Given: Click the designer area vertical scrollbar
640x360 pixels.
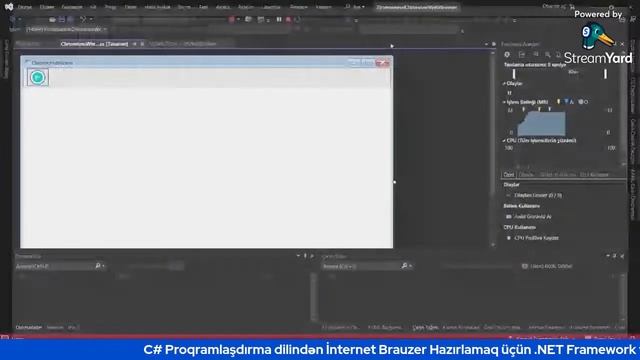Looking at the screenshot, I should point(493,148).
